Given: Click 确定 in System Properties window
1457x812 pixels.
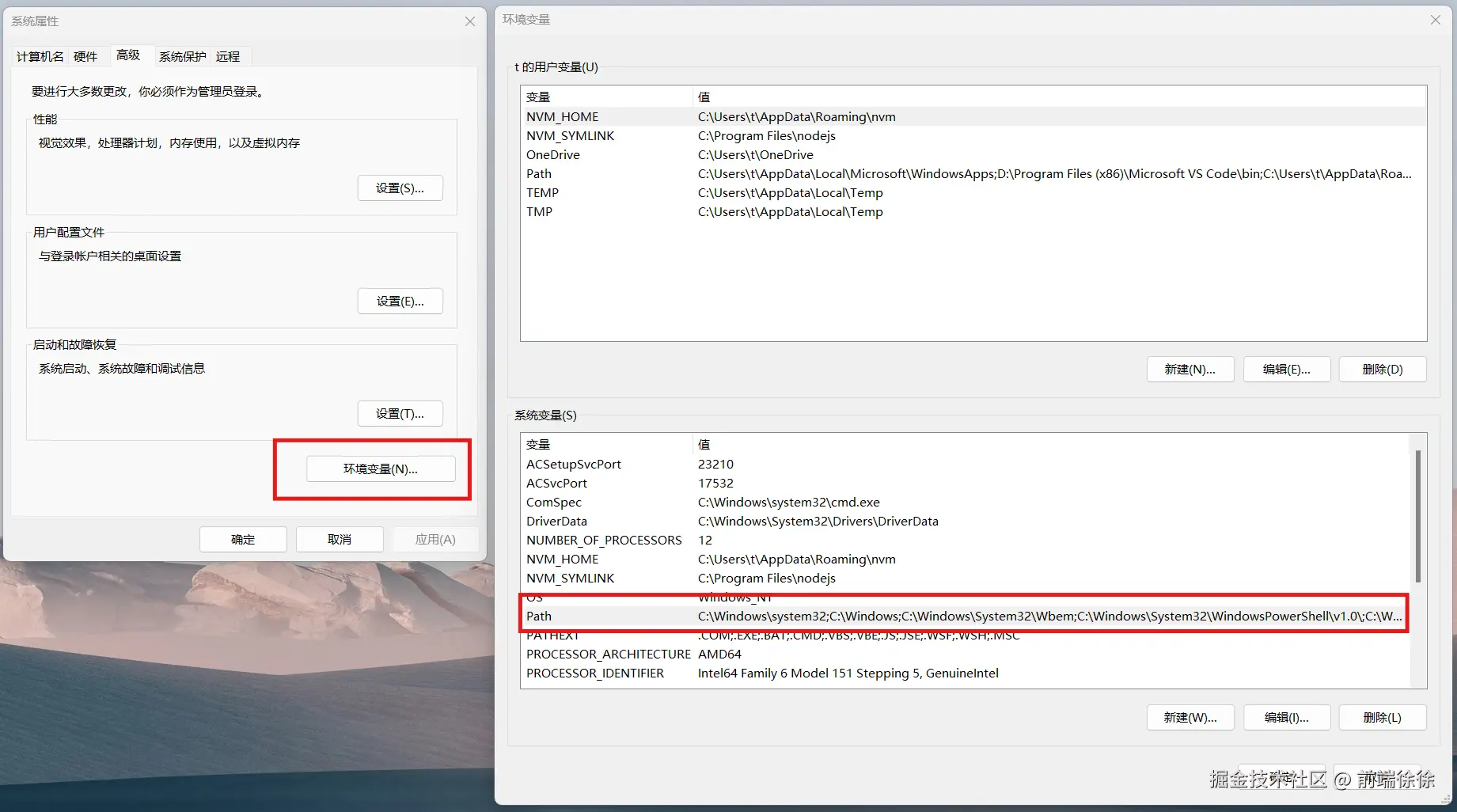Looking at the screenshot, I should click(x=243, y=539).
